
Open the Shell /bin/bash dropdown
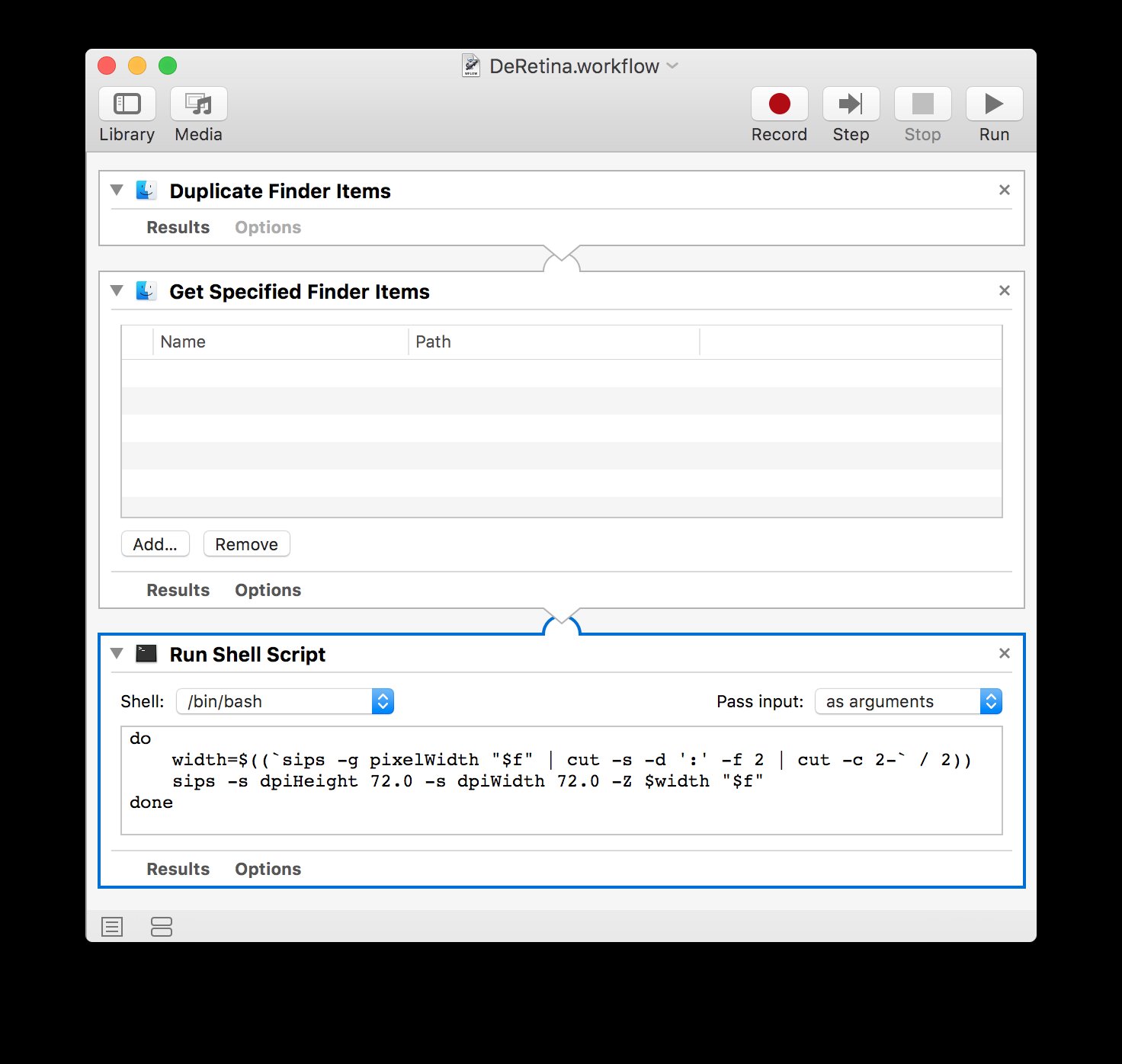coord(285,701)
